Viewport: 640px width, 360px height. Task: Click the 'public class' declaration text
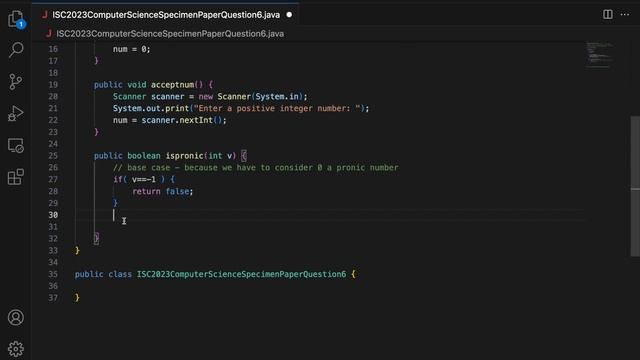(103, 274)
